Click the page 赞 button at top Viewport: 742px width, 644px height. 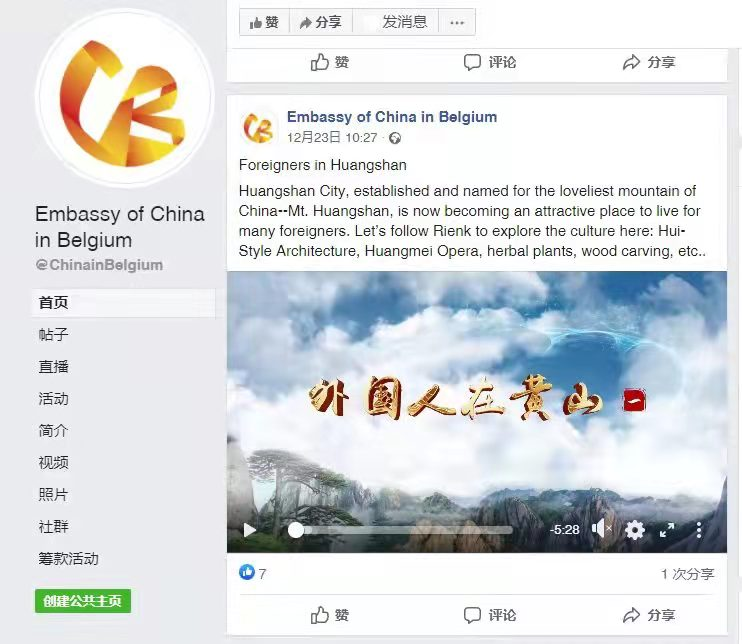tap(264, 22)
